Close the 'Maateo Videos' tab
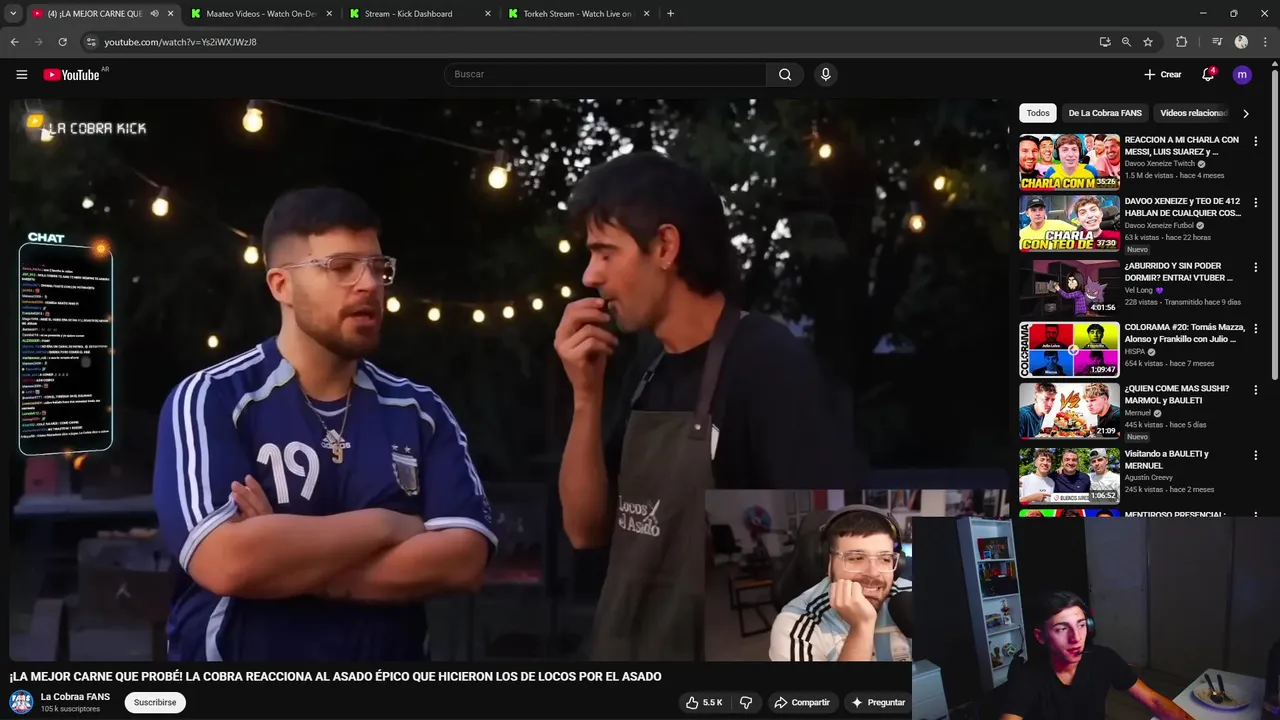This screenshot has width=1280, height=720. pos(329,14)
